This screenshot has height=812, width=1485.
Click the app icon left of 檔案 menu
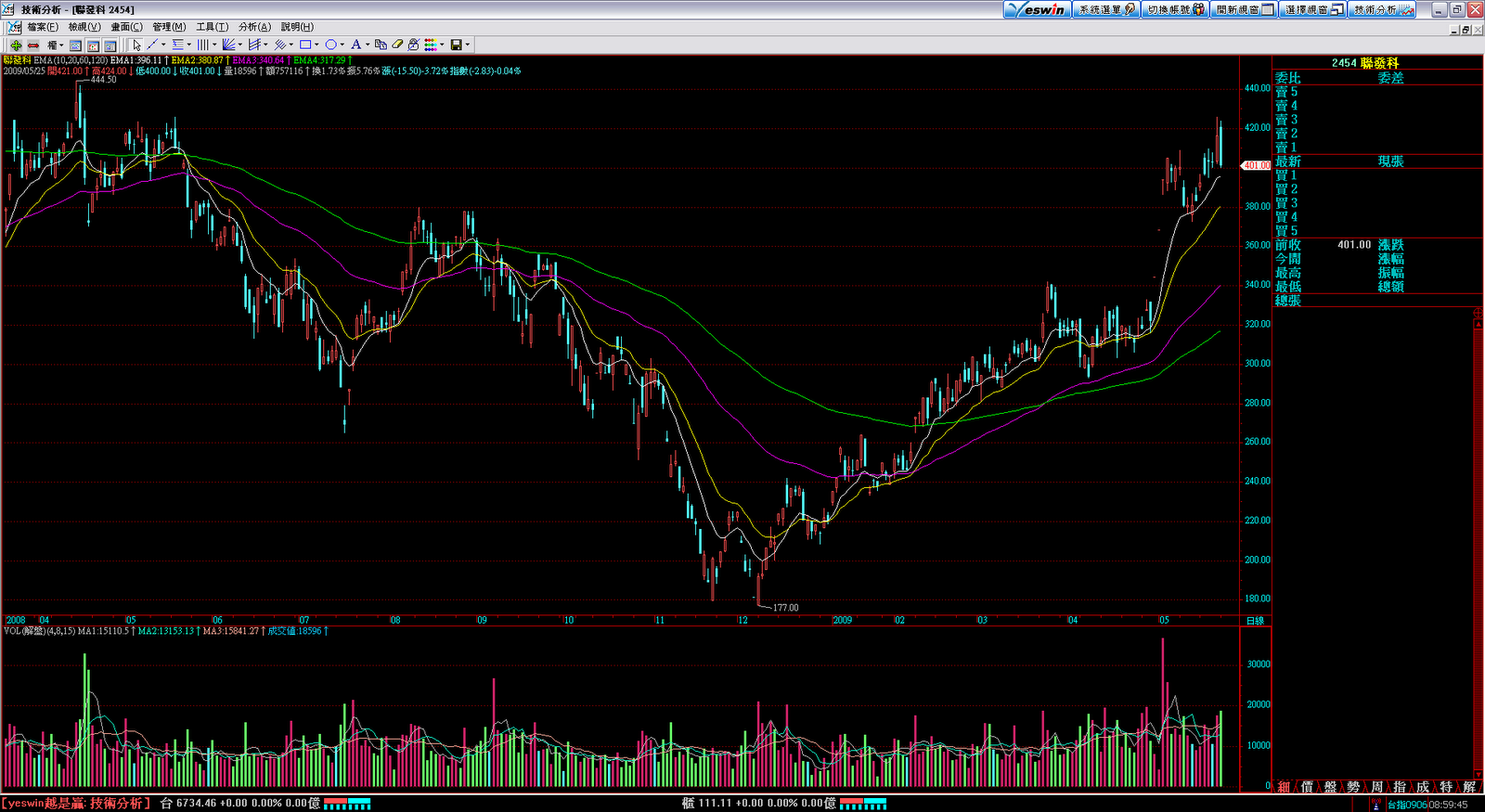point(14,27)
